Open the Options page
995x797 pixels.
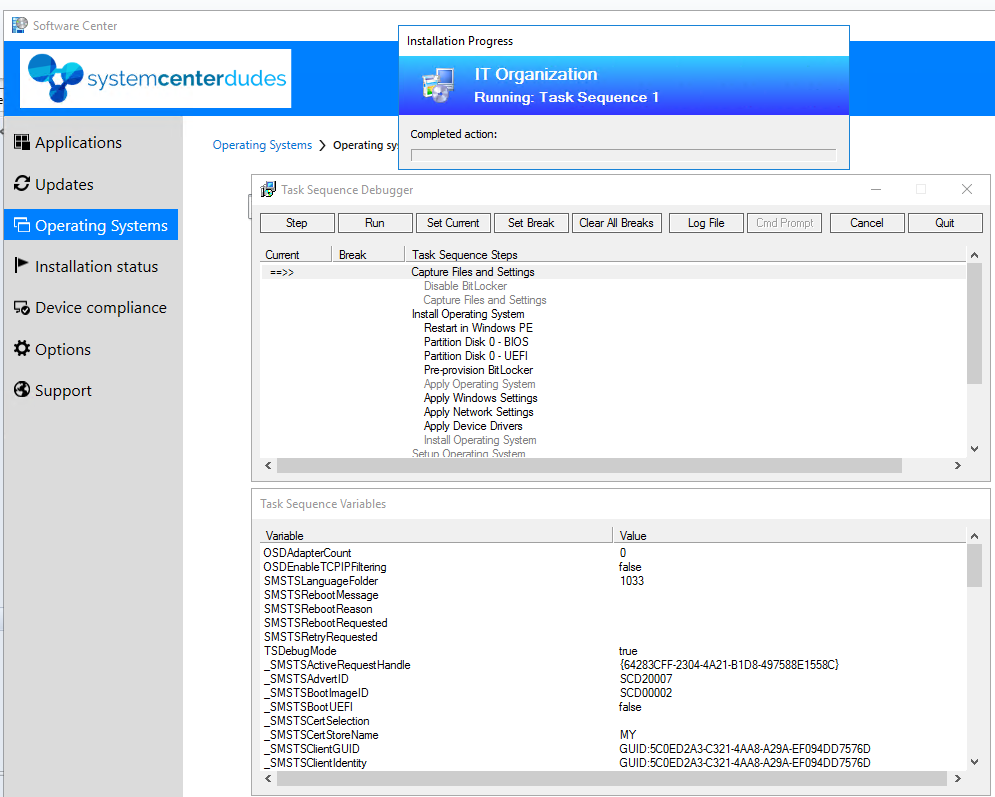[x=63, y=350]
